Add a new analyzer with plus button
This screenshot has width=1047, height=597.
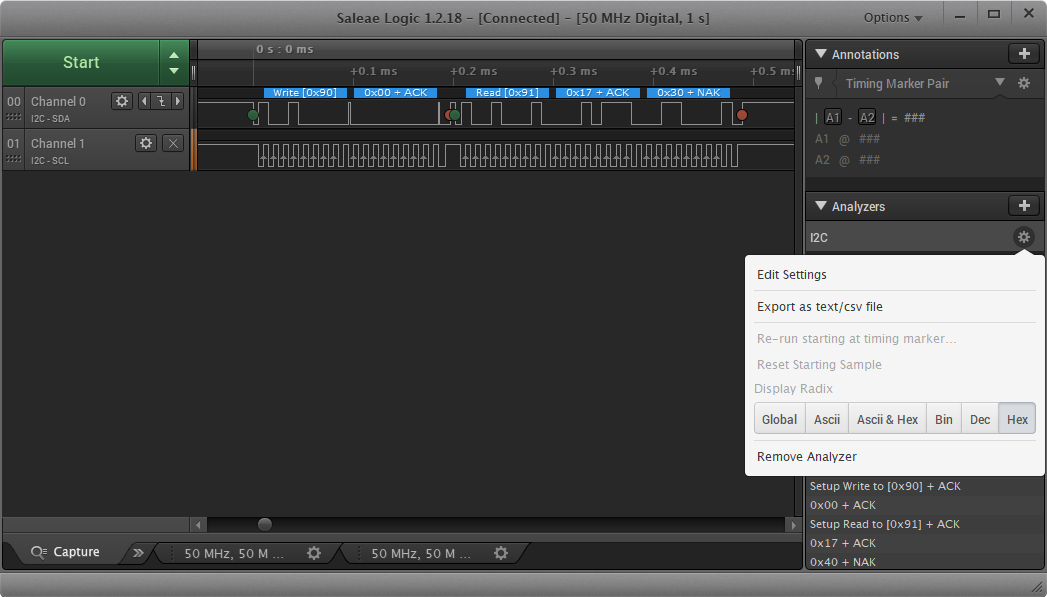[1023, 206]
